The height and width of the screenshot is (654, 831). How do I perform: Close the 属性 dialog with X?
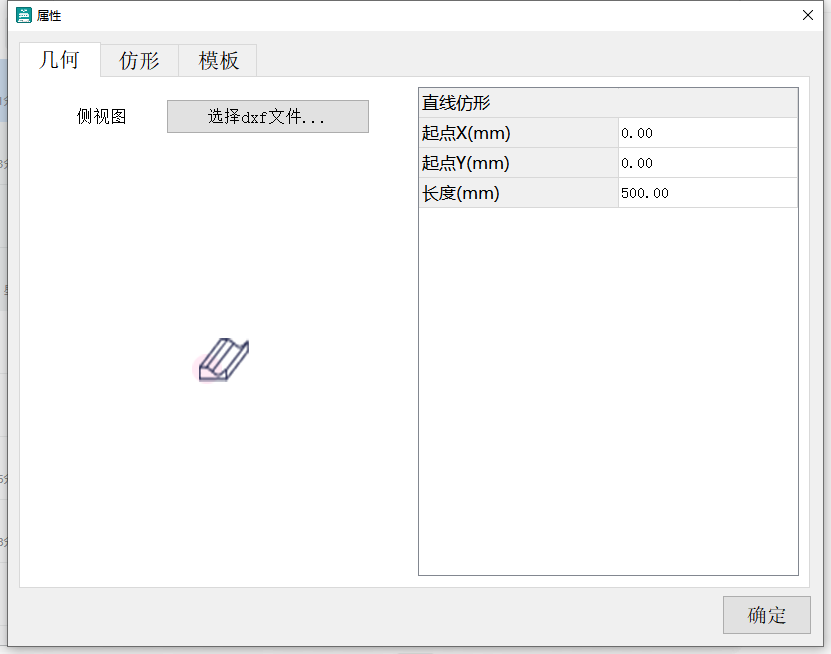(x=807, y=15)
